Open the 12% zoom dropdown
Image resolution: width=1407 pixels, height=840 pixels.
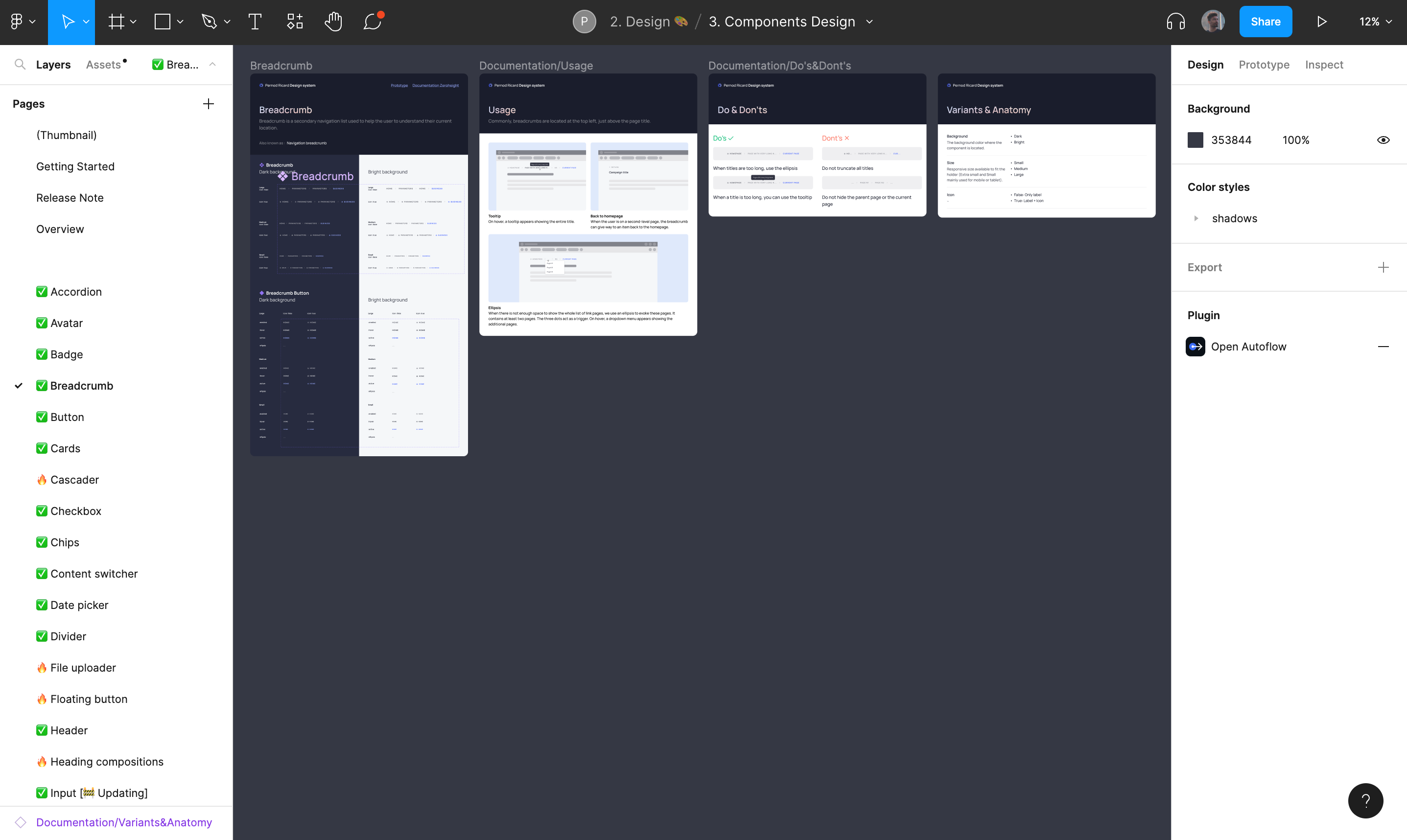click(1375, 22)
